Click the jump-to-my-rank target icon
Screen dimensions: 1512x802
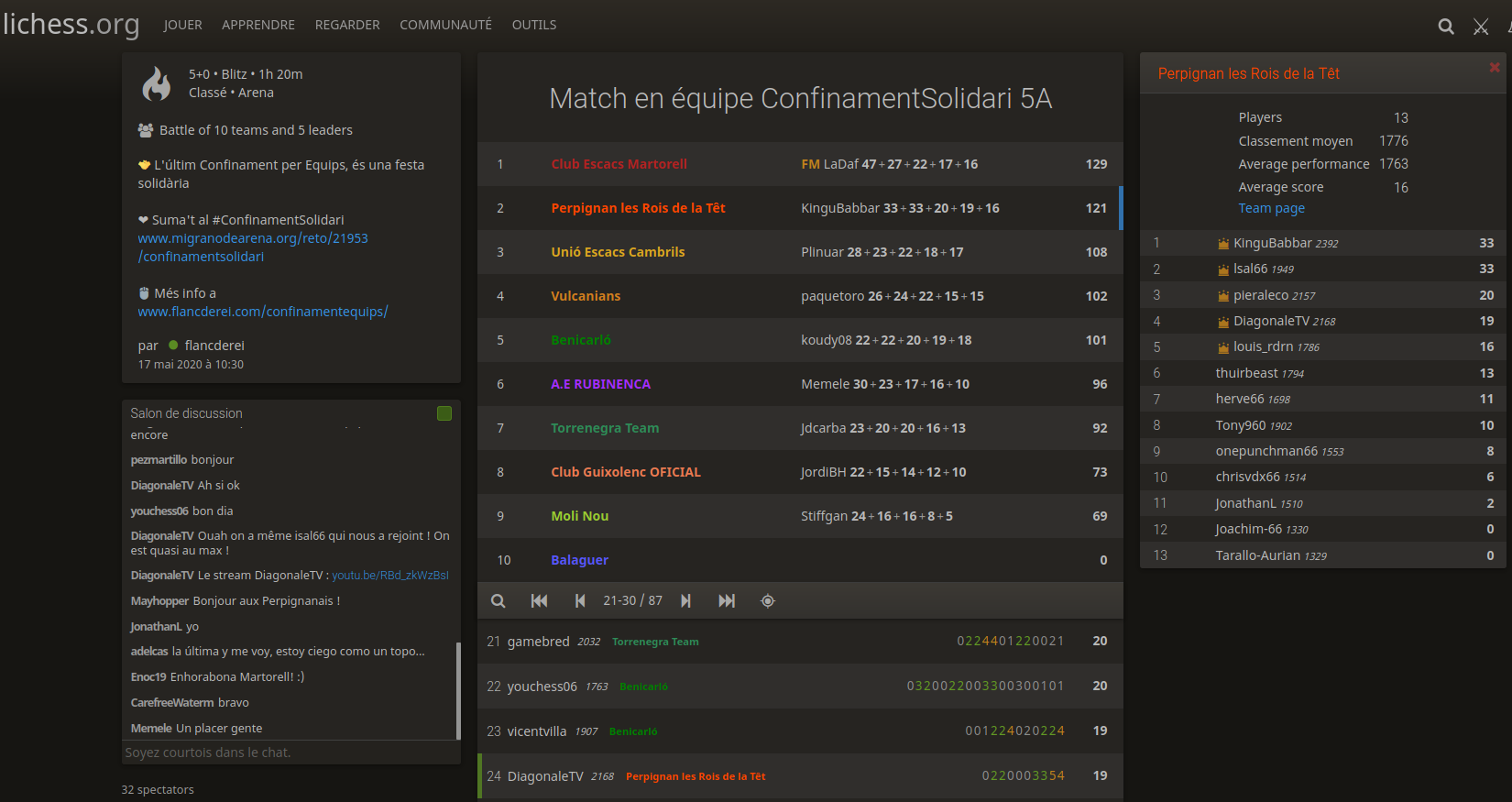[x=768, y=601]
